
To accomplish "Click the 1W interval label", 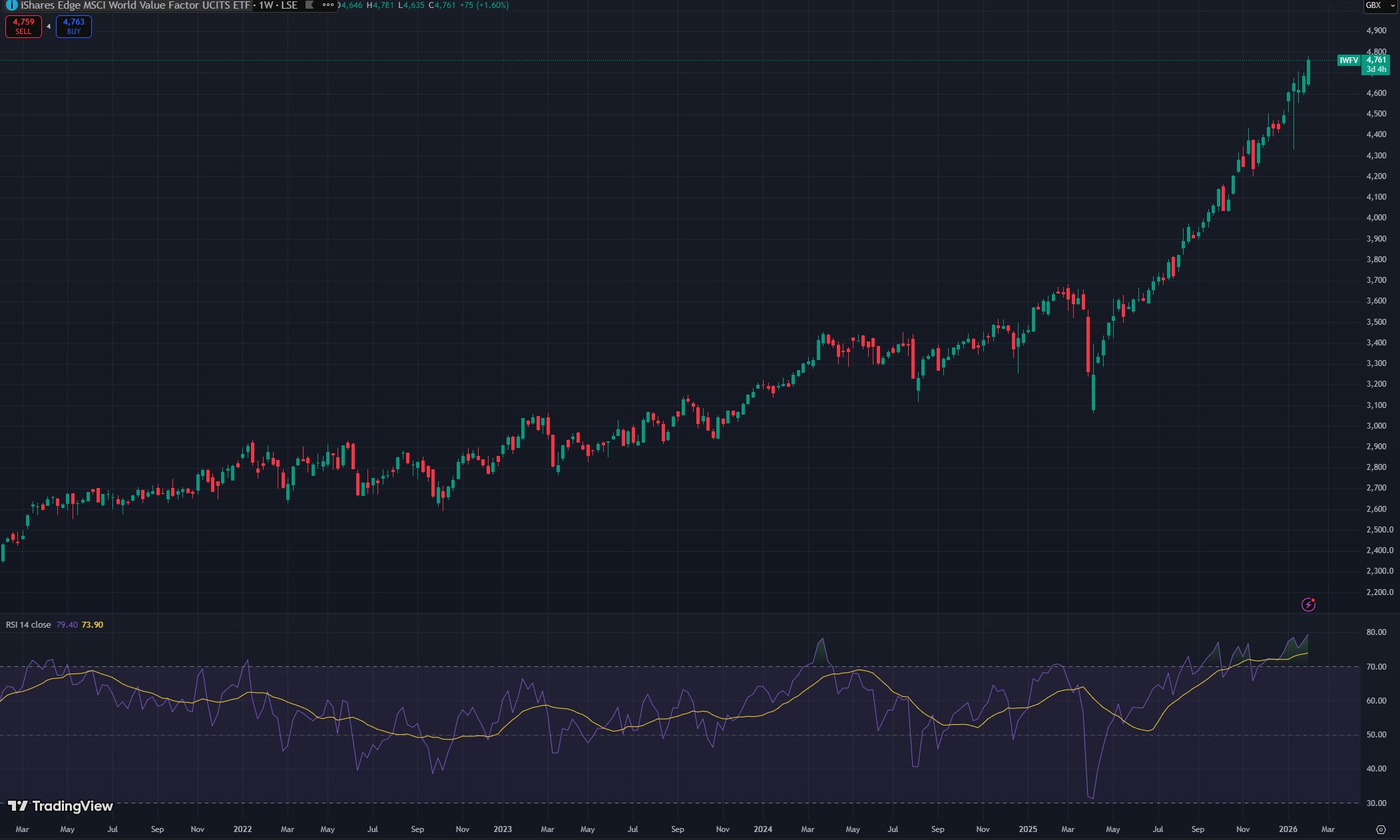I will point(266,5).
